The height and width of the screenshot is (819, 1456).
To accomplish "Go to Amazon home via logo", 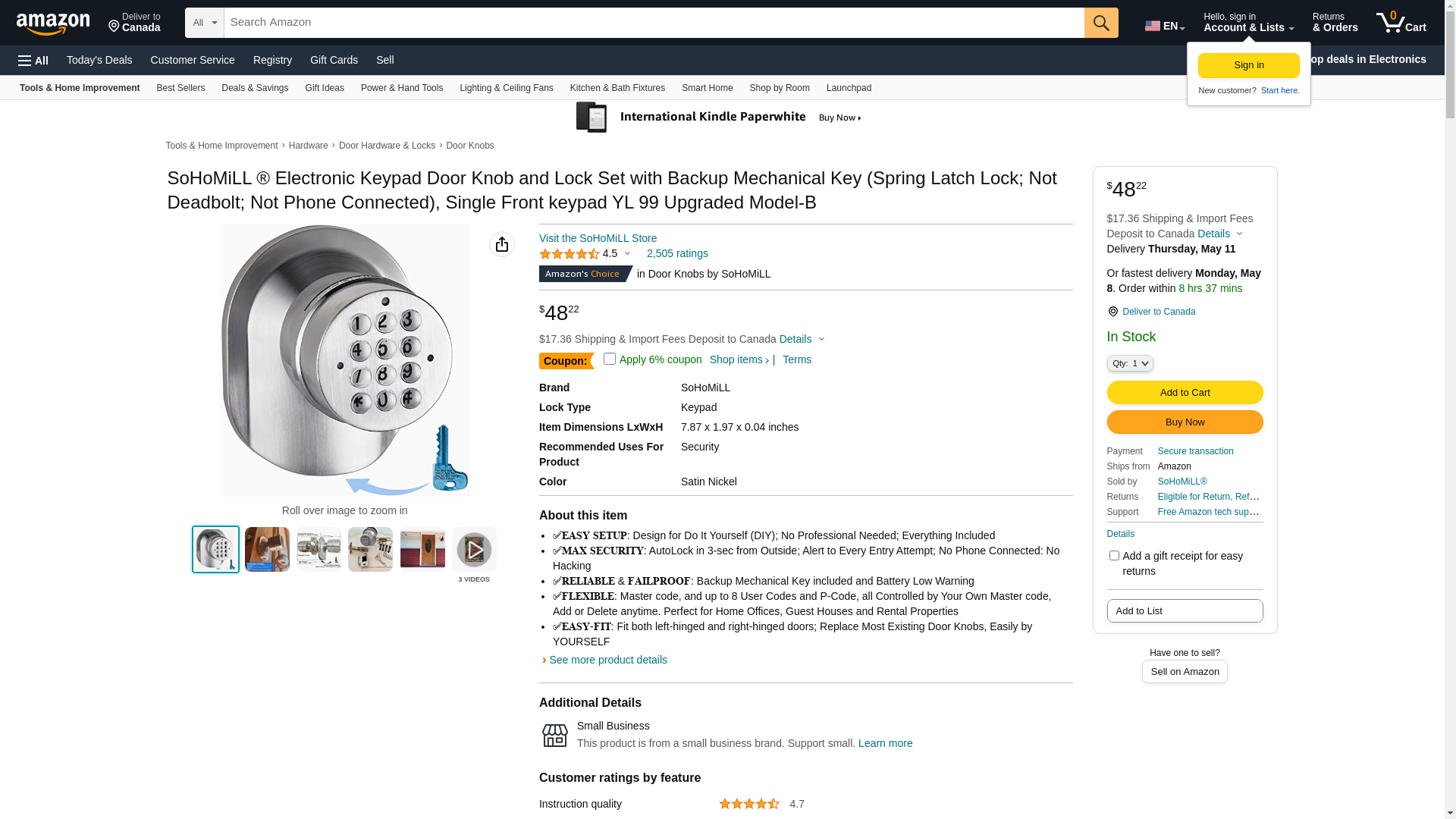I will coord(53,24).
